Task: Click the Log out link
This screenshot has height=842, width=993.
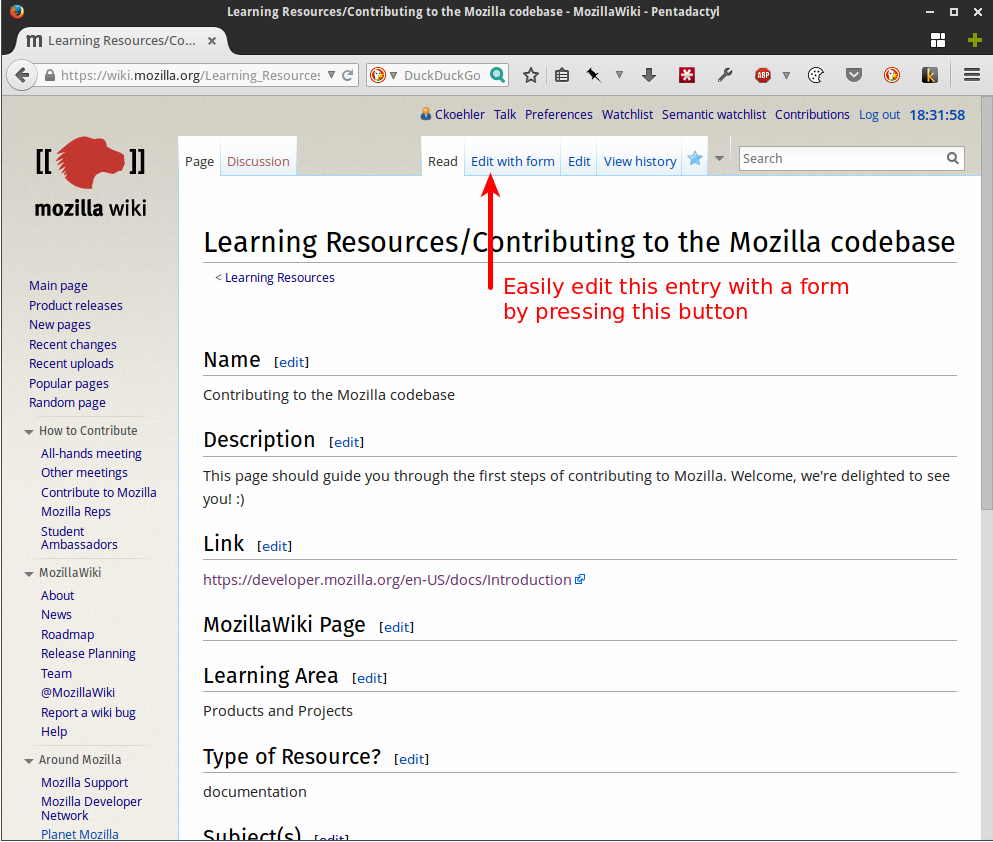Action: (x=879, y=115)
